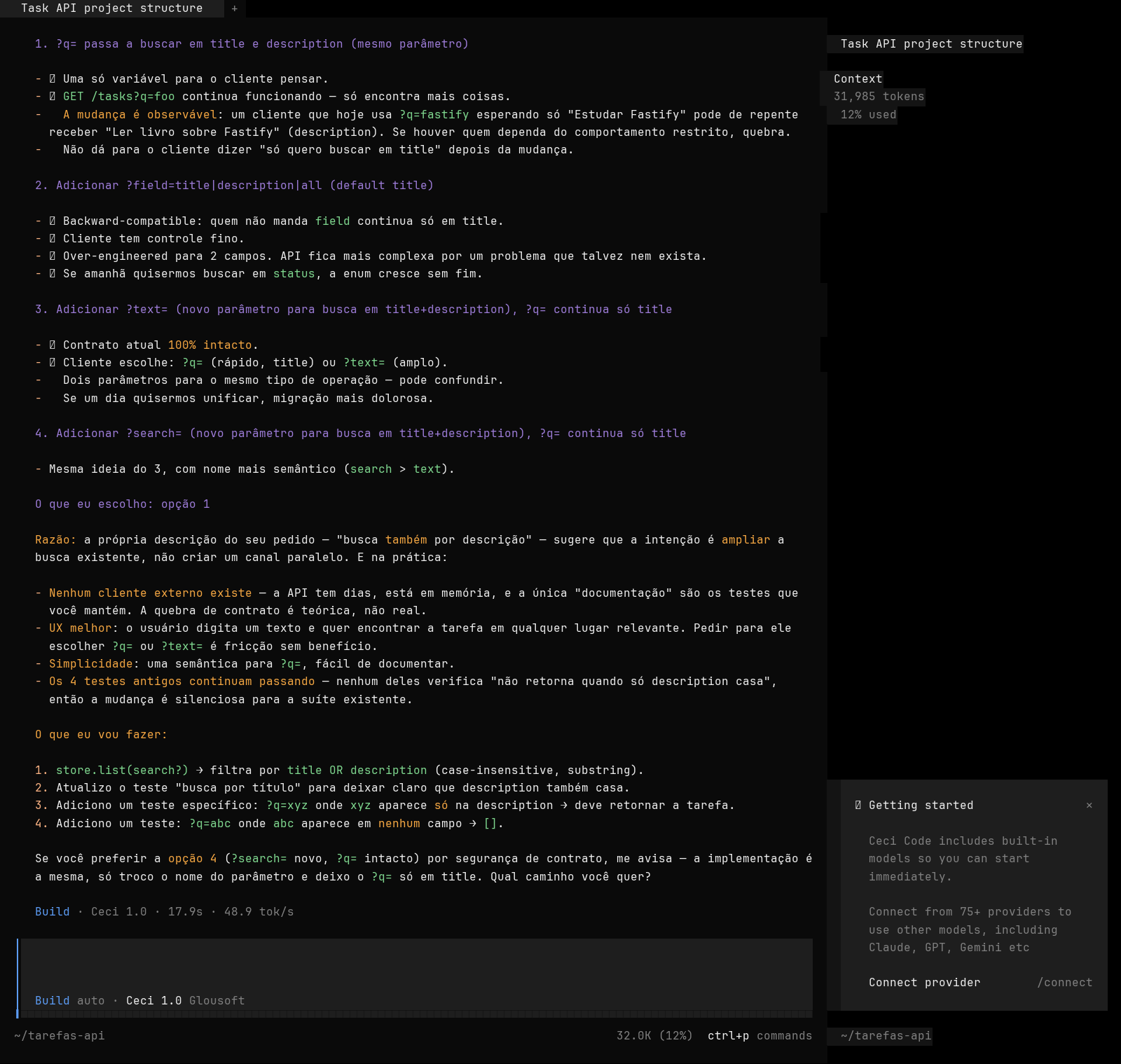Click ?q=fastify code snippet
Screen dimensions: 1121x1064
pos(434,115)
